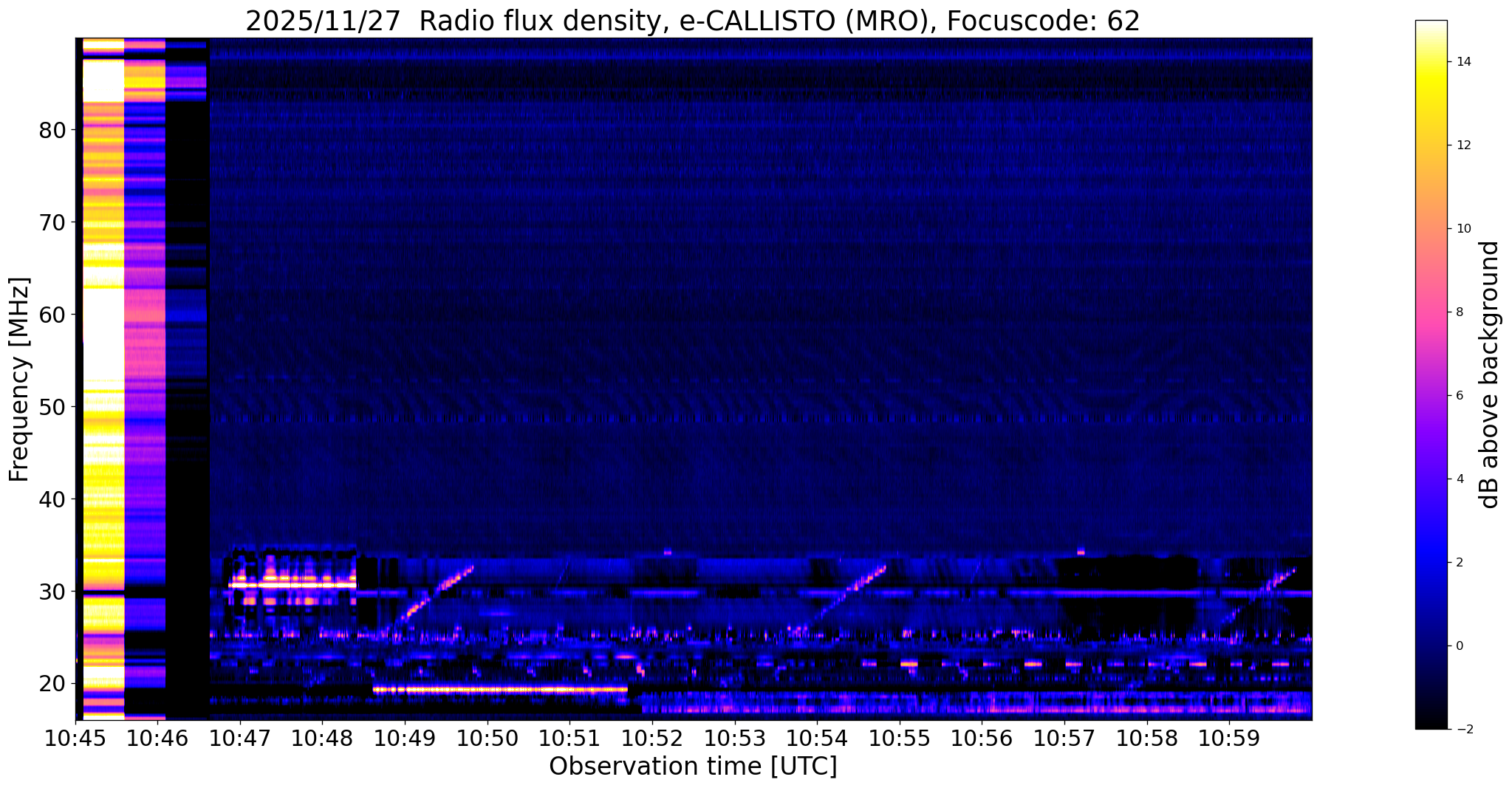Click the 10:50 time tick label
Image resolution: width=1512 pixels, height=788 pixels.
[x=488, y=739]
